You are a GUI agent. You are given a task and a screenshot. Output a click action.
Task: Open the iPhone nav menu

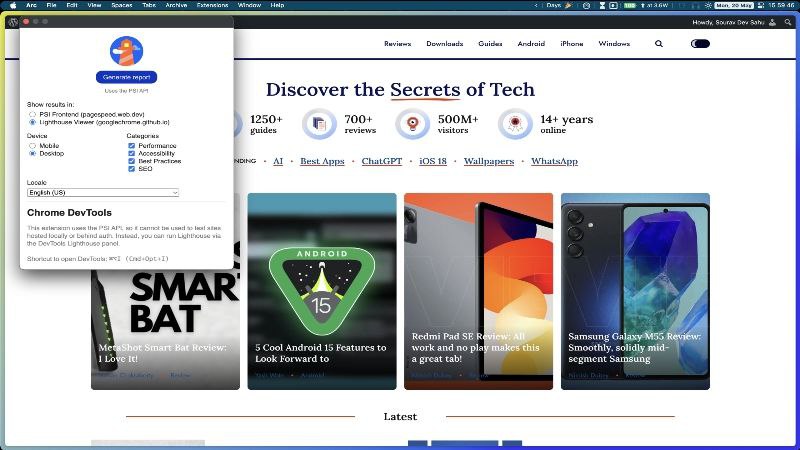coord(571,44)
